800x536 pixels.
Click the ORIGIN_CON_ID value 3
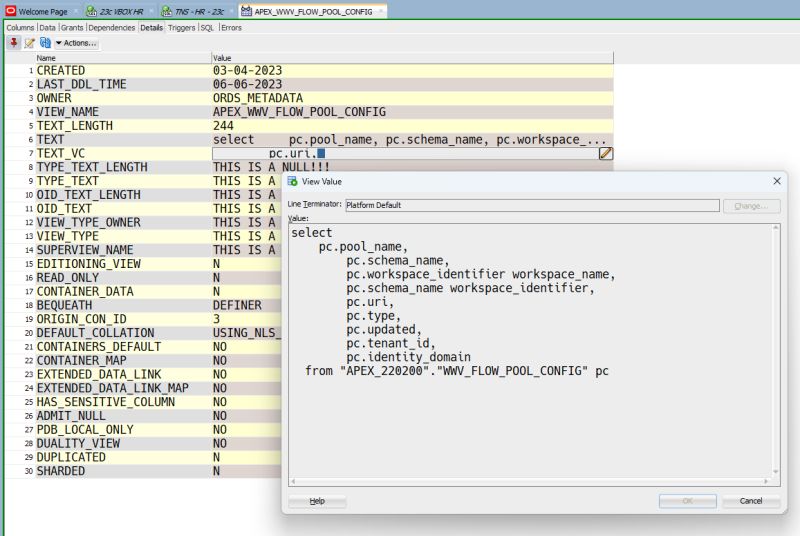[x=216, y=319]
